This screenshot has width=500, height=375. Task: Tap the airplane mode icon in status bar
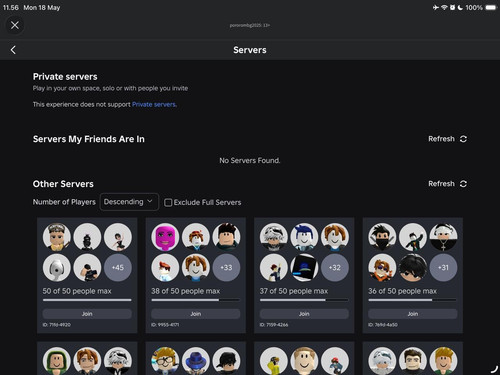pyautogui.click(x=436, y=7)
